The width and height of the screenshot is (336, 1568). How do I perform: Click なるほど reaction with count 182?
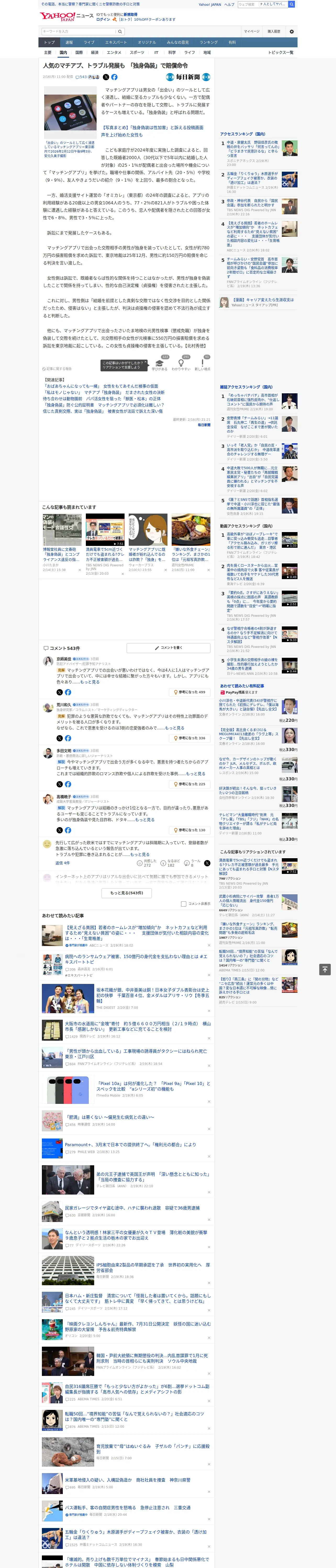[x=171, y=863]
